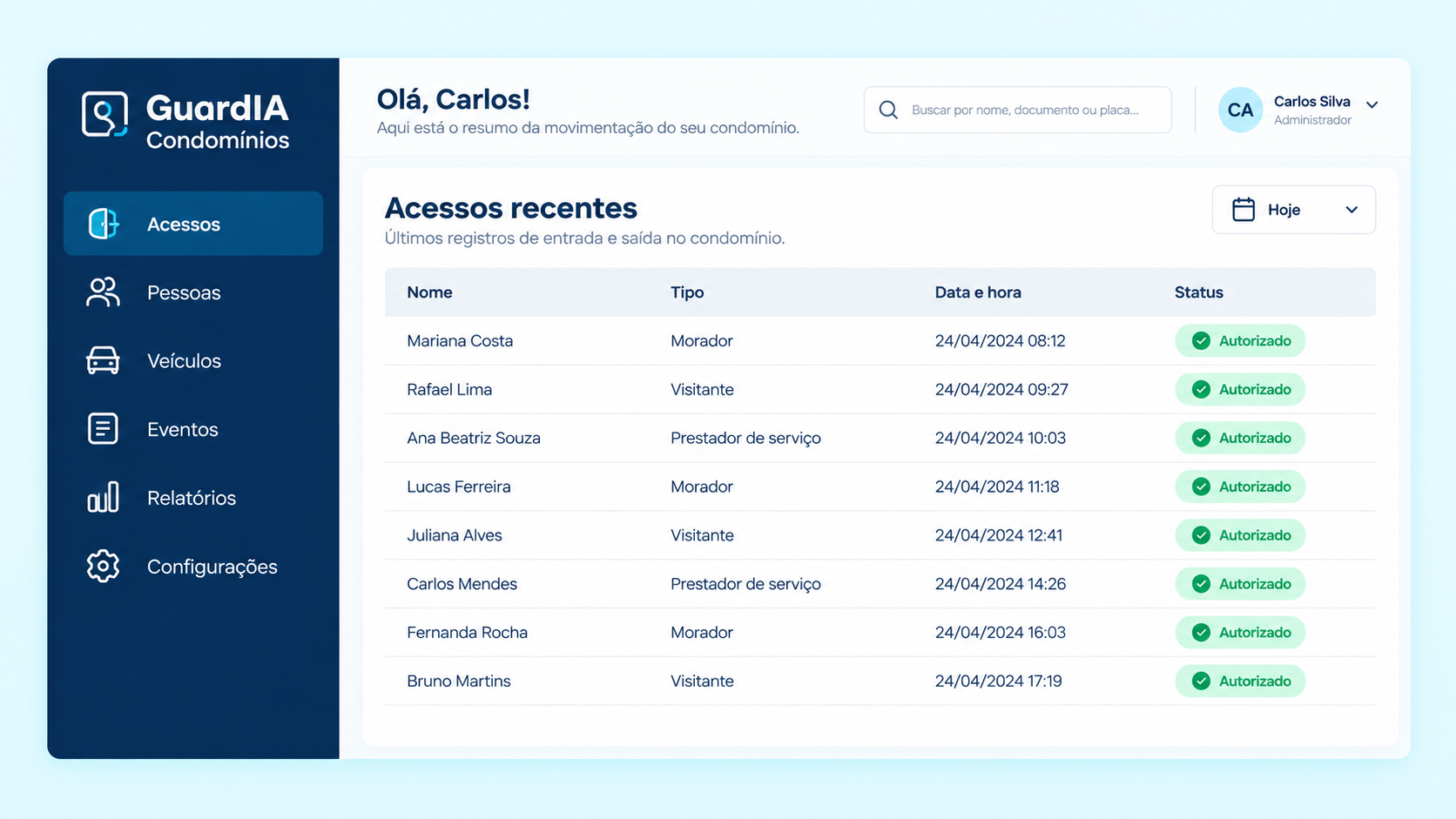
Task: Click the Acessos door icon
Action: click(103, 224)
